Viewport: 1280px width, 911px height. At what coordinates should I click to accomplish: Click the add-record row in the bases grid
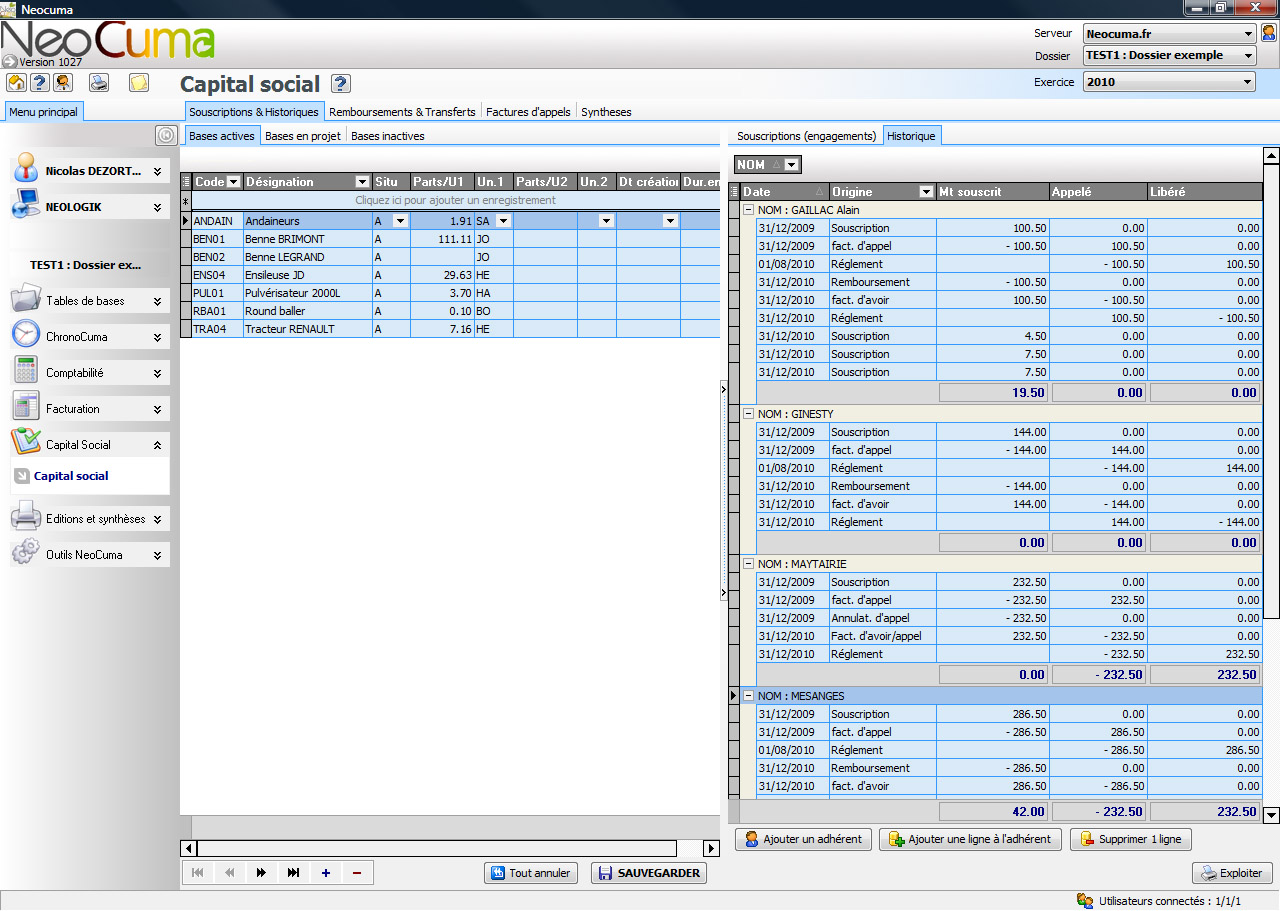[x=455, y=200]
